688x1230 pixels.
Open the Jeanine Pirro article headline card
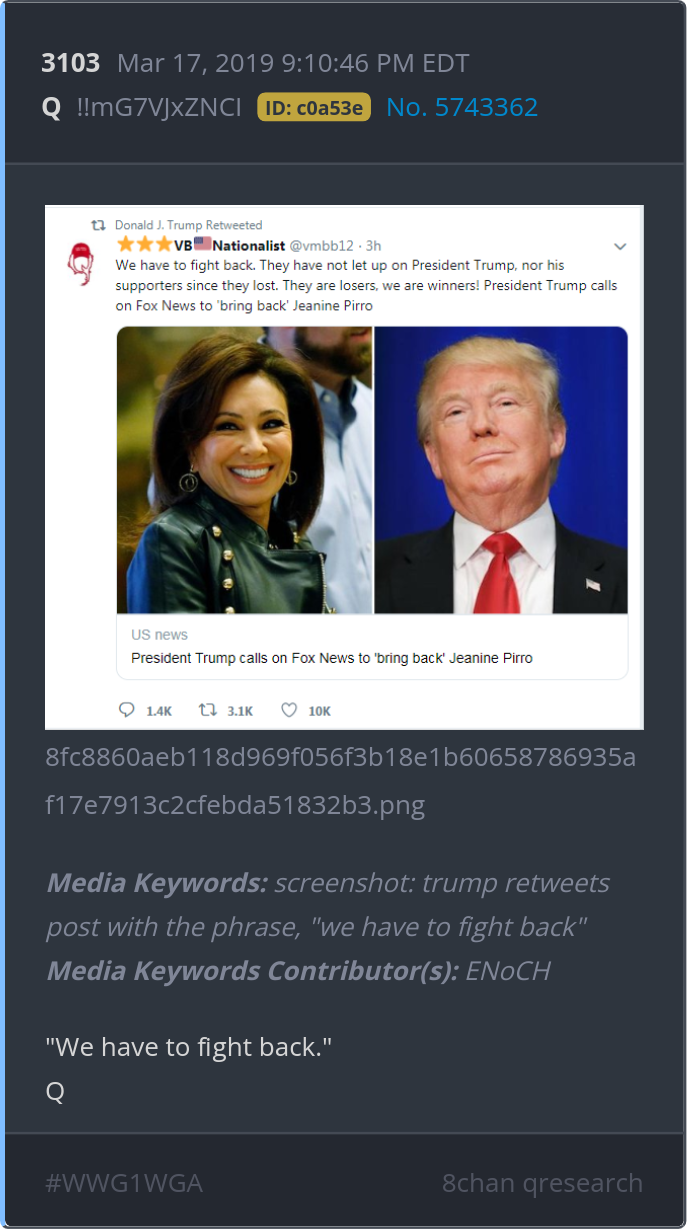[x=372, y=647]
